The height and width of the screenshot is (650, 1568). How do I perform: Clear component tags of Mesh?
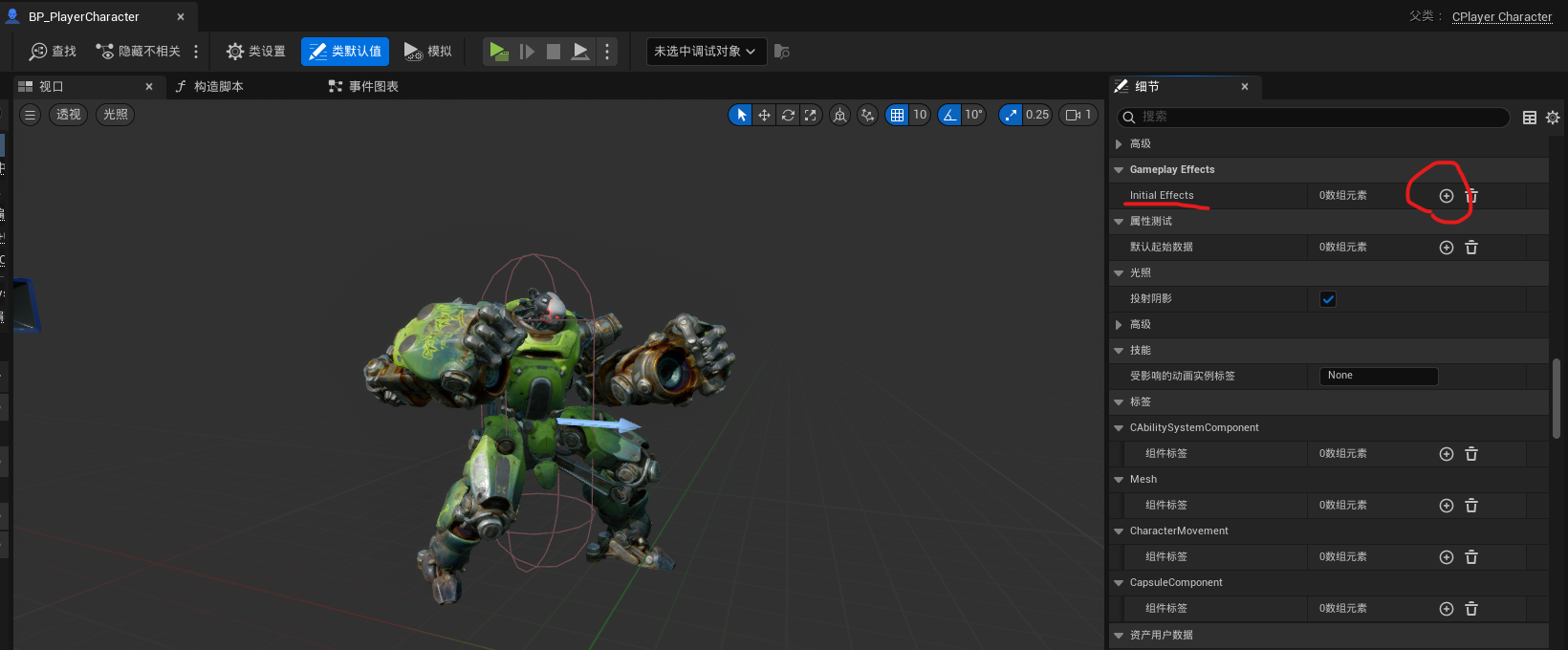point(1471,506)
